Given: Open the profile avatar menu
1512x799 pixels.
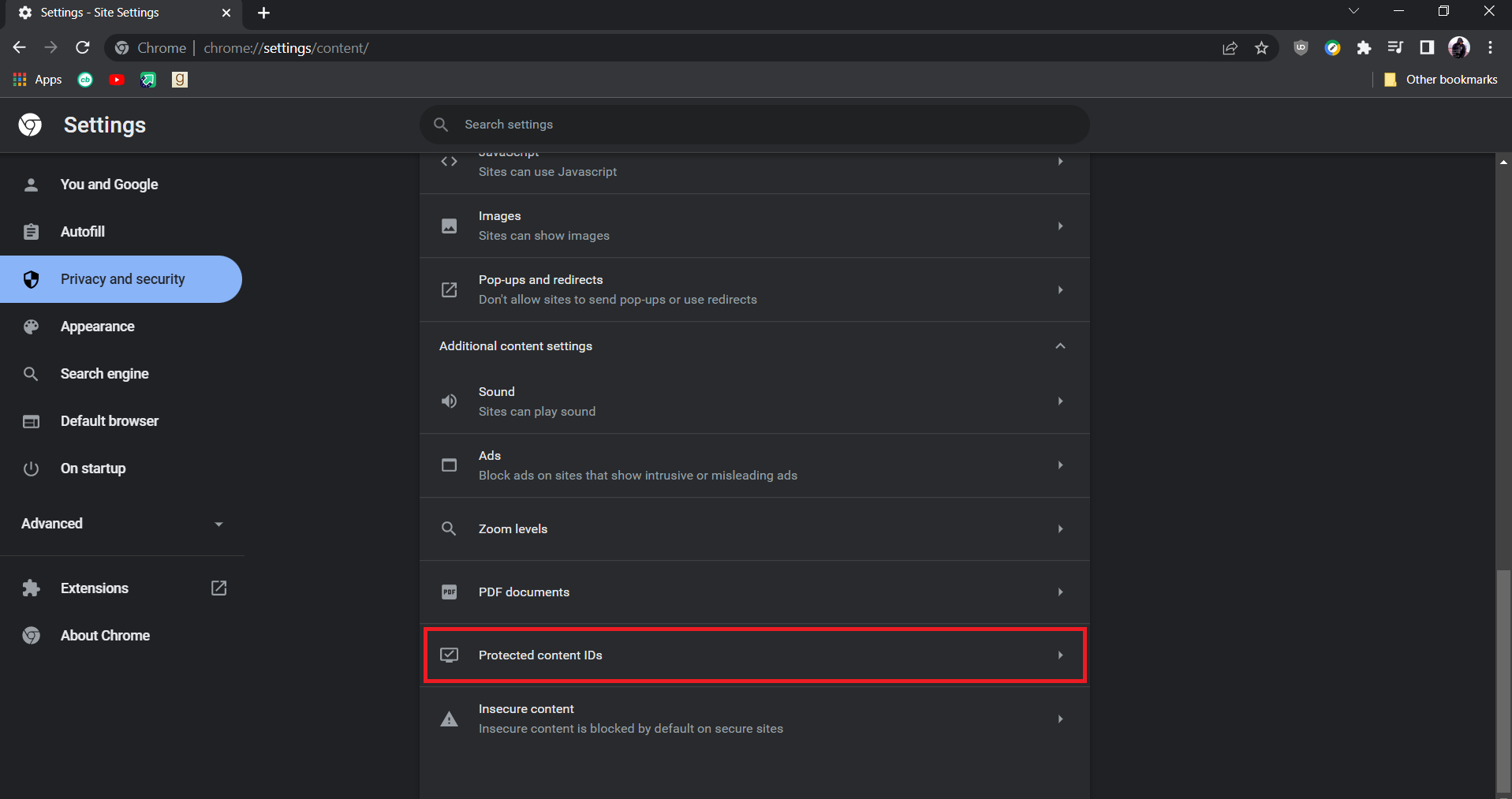Looking at the screenshot, I should pyautogui.click(x=1458, y=48).
